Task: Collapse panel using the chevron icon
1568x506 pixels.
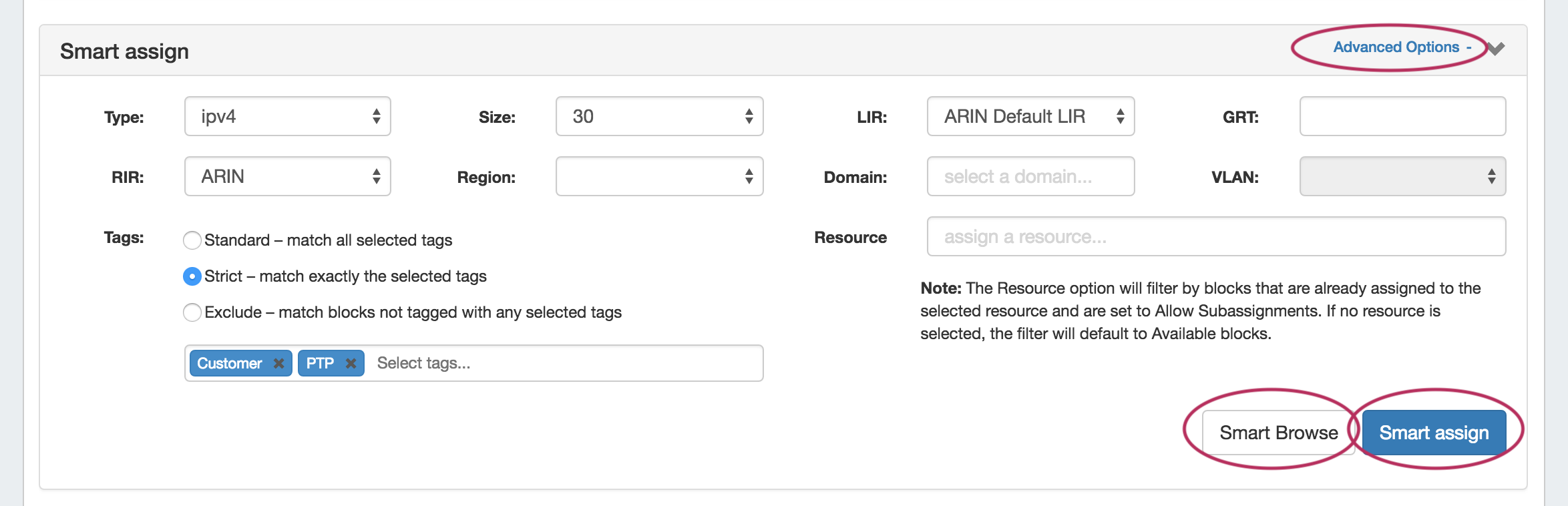Action: (1496, 48)
